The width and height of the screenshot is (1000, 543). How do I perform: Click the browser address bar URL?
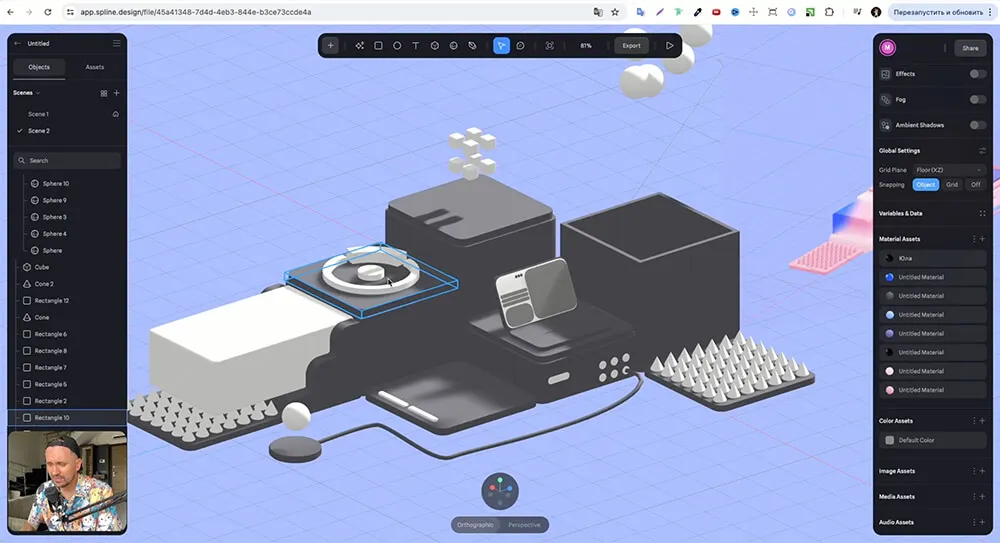[x=195, y=12]
